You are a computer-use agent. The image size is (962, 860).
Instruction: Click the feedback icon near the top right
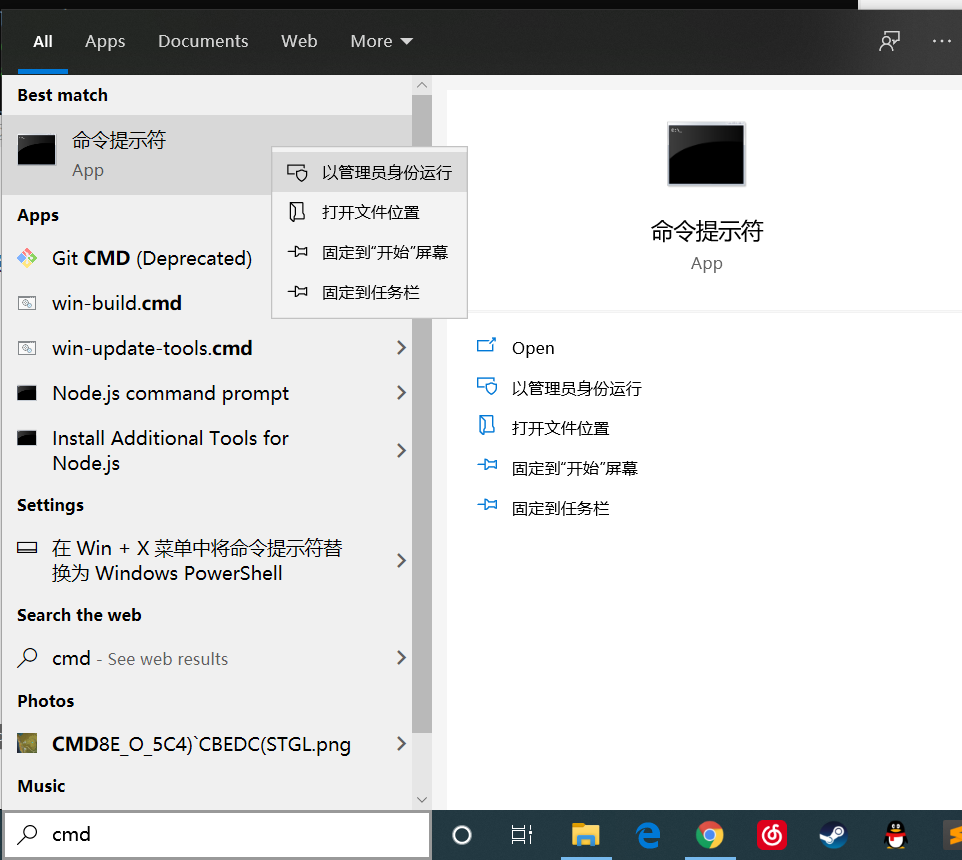pos(889,41)
